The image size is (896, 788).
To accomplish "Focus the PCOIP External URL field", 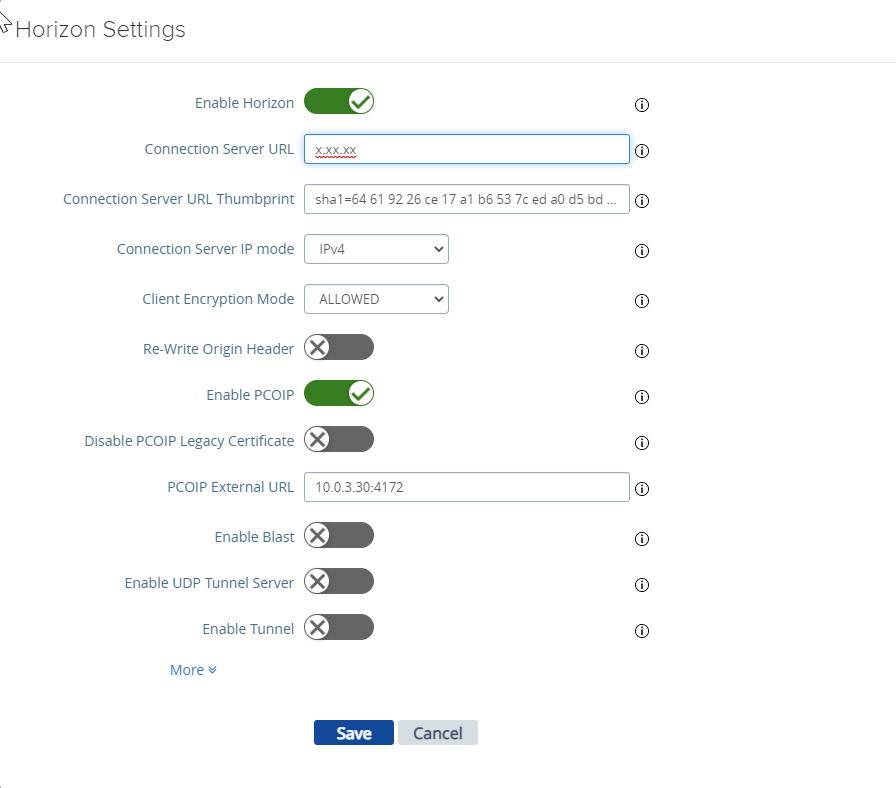I will coord(467,487).
